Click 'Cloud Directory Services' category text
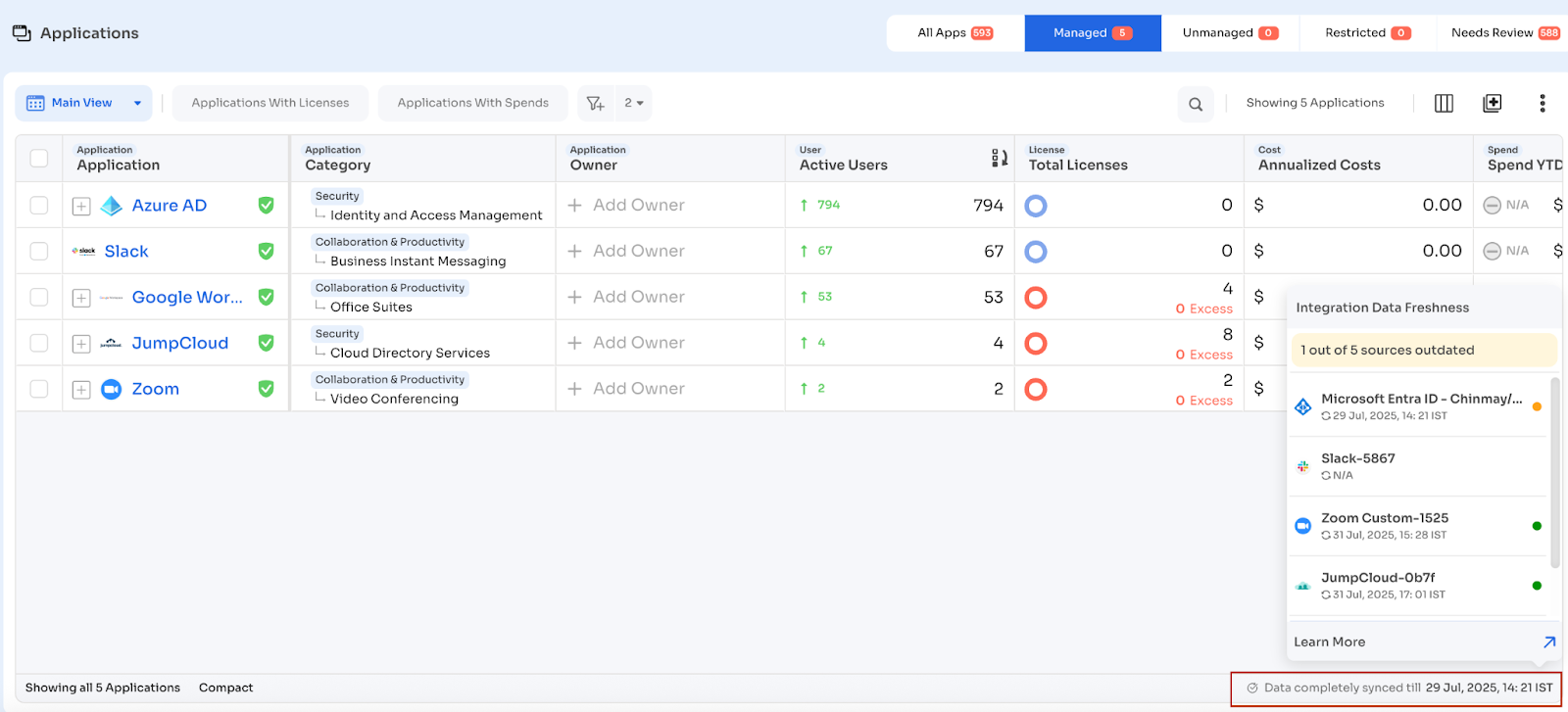 pos(410,354)
